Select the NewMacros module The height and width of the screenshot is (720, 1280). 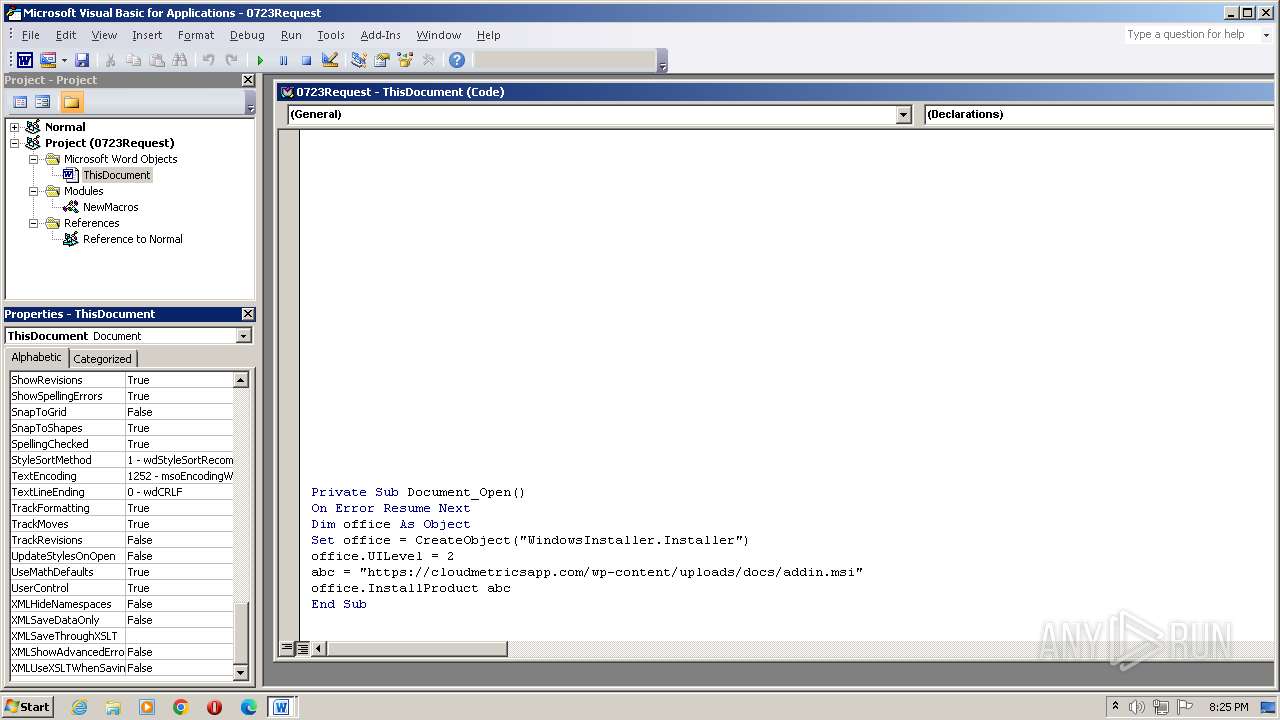110,207
